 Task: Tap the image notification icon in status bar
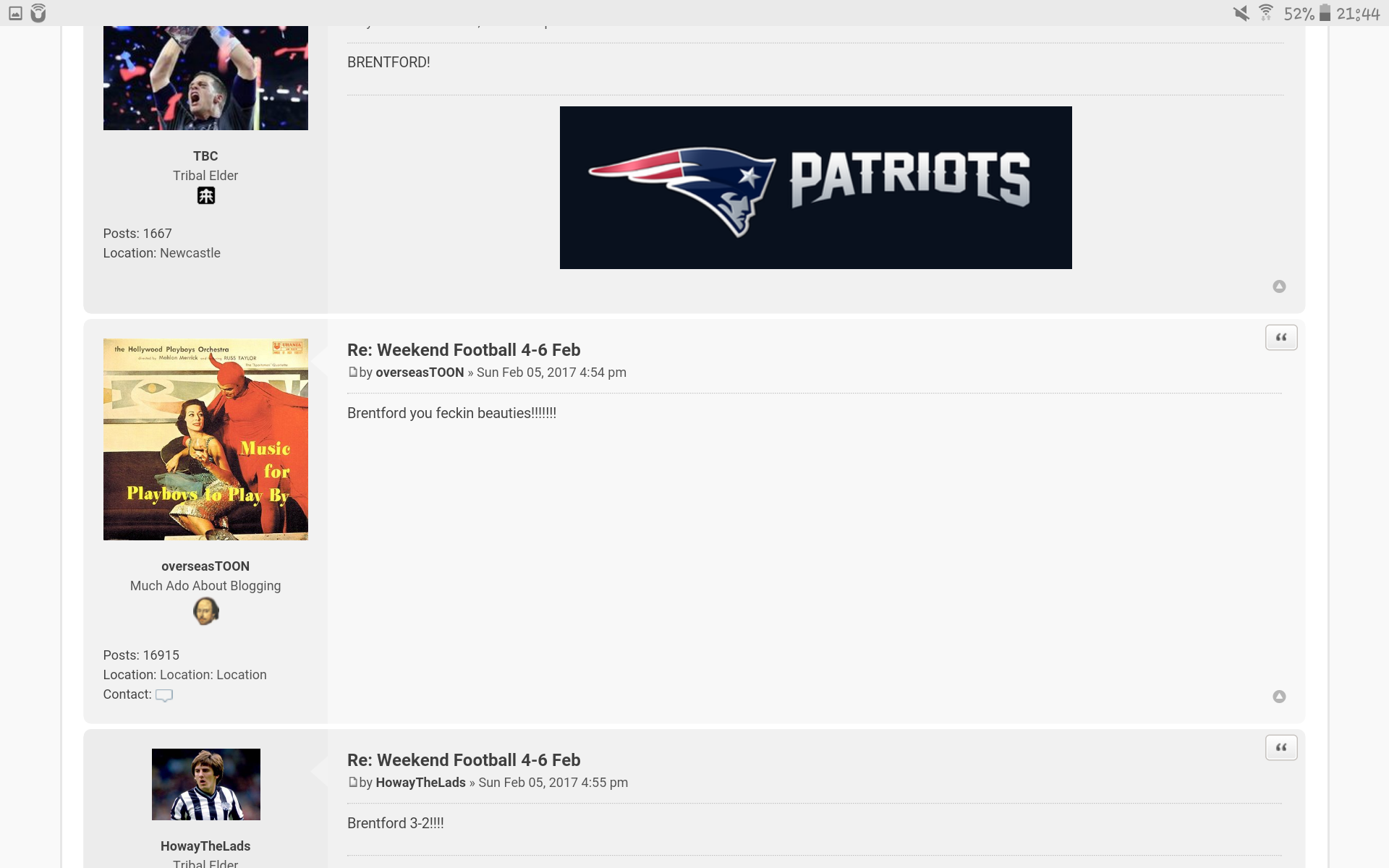pyautogui.click(x=15, y=13)
